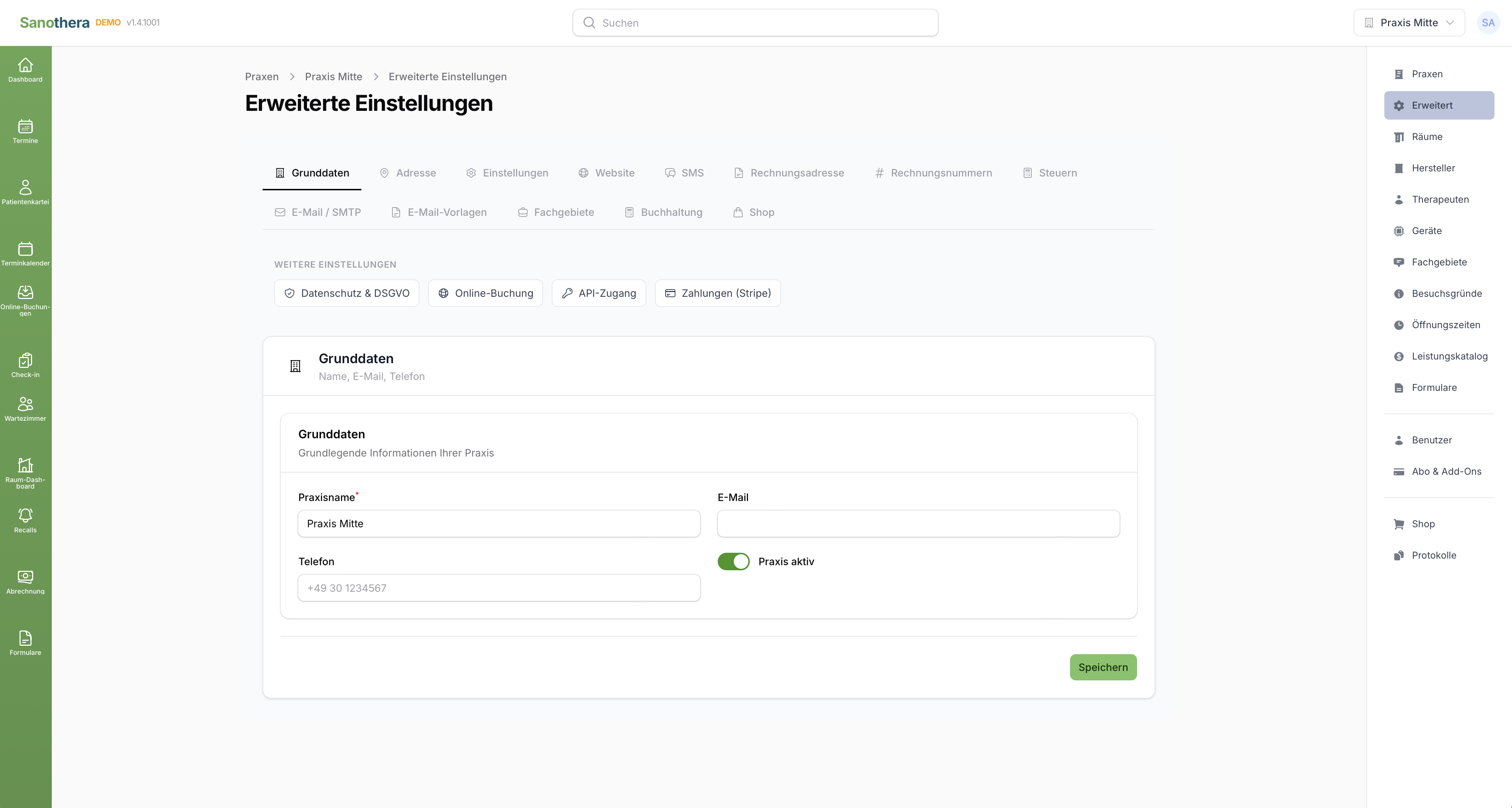Go to Praxen breadcrumb link
This screenshot has width=1512, height=808.
point(262,77)
